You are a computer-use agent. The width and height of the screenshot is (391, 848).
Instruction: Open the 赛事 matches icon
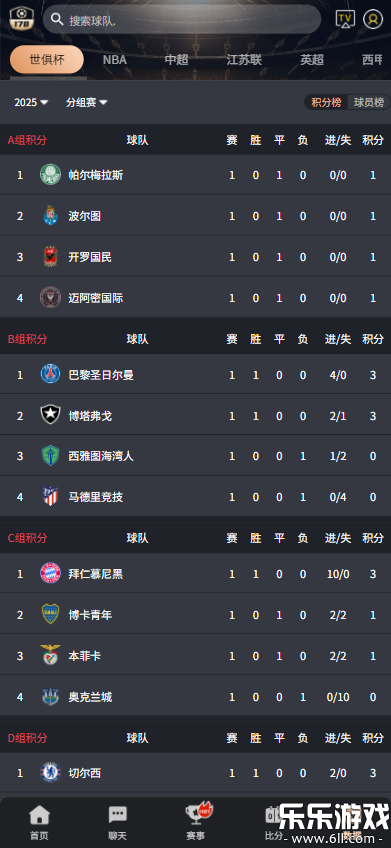197,823
